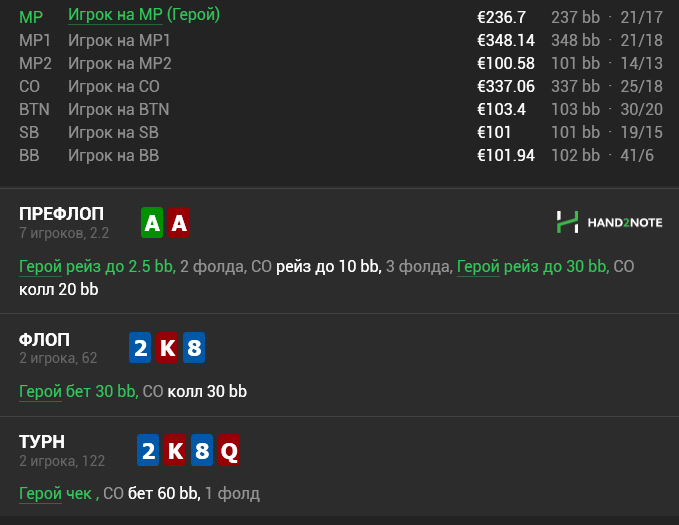Select the red King card on the flop
Viewport: 679px width, 525px height.
point(168,348)
